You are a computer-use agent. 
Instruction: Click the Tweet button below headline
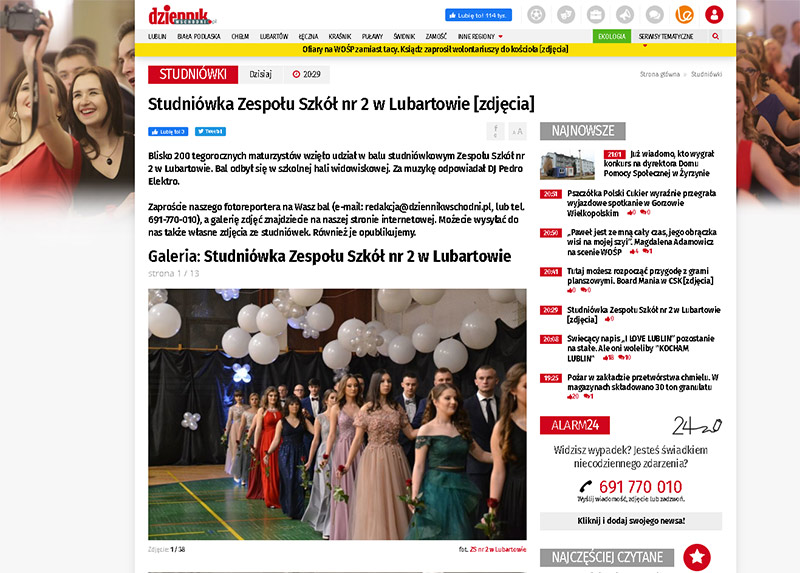[210, 132]
